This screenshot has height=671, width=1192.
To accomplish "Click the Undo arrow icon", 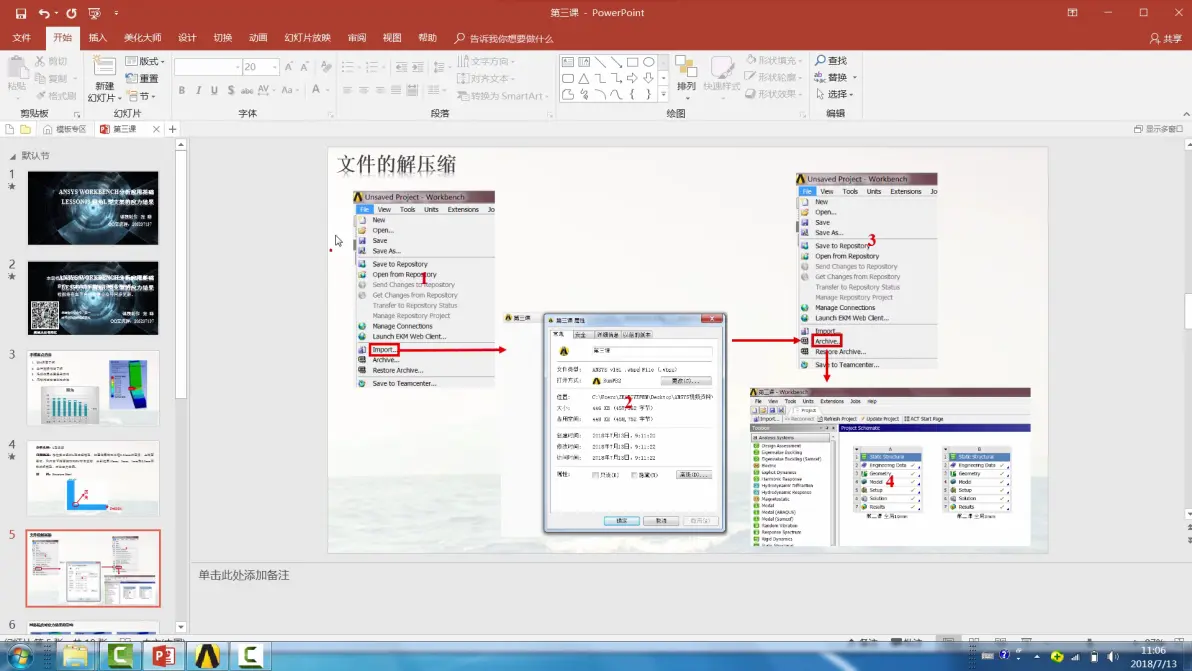I will [x=44, y=13].
